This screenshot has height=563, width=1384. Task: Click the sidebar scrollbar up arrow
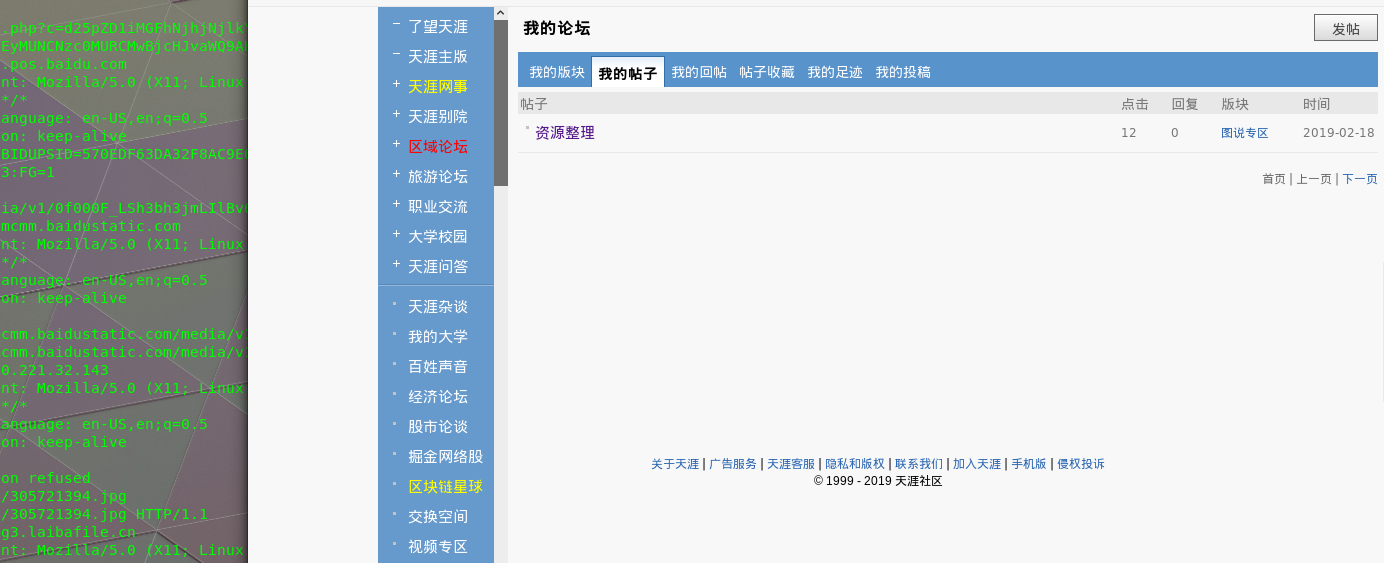pyautogui.click(x=501, y=13)
